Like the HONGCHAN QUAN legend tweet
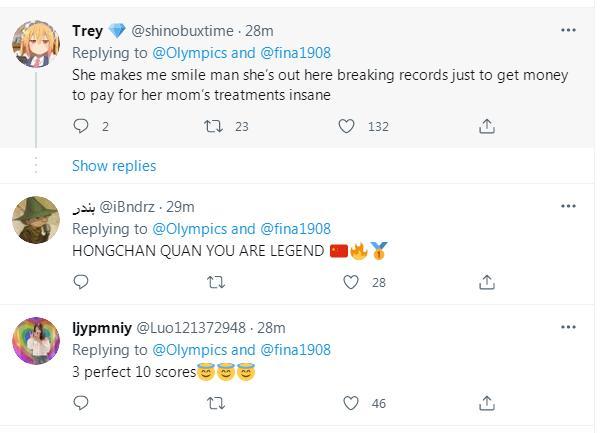This screenshot has width=602, height=433. [351, 283]
